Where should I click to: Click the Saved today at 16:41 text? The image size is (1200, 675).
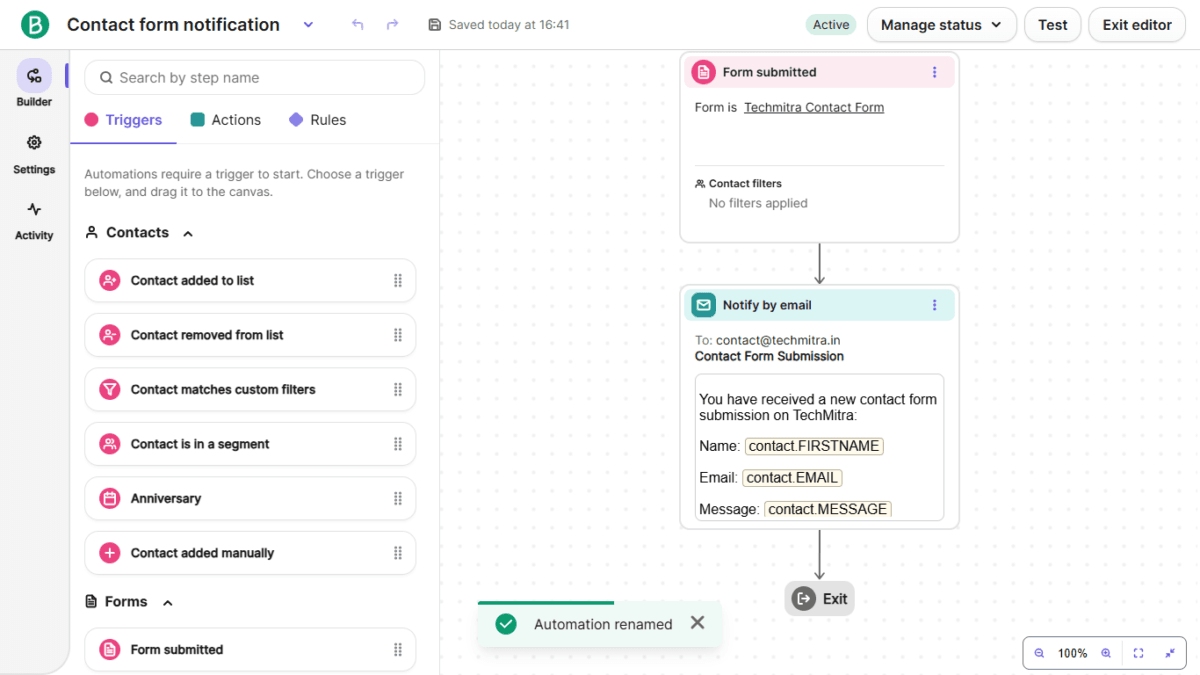(x=509, y=25)
